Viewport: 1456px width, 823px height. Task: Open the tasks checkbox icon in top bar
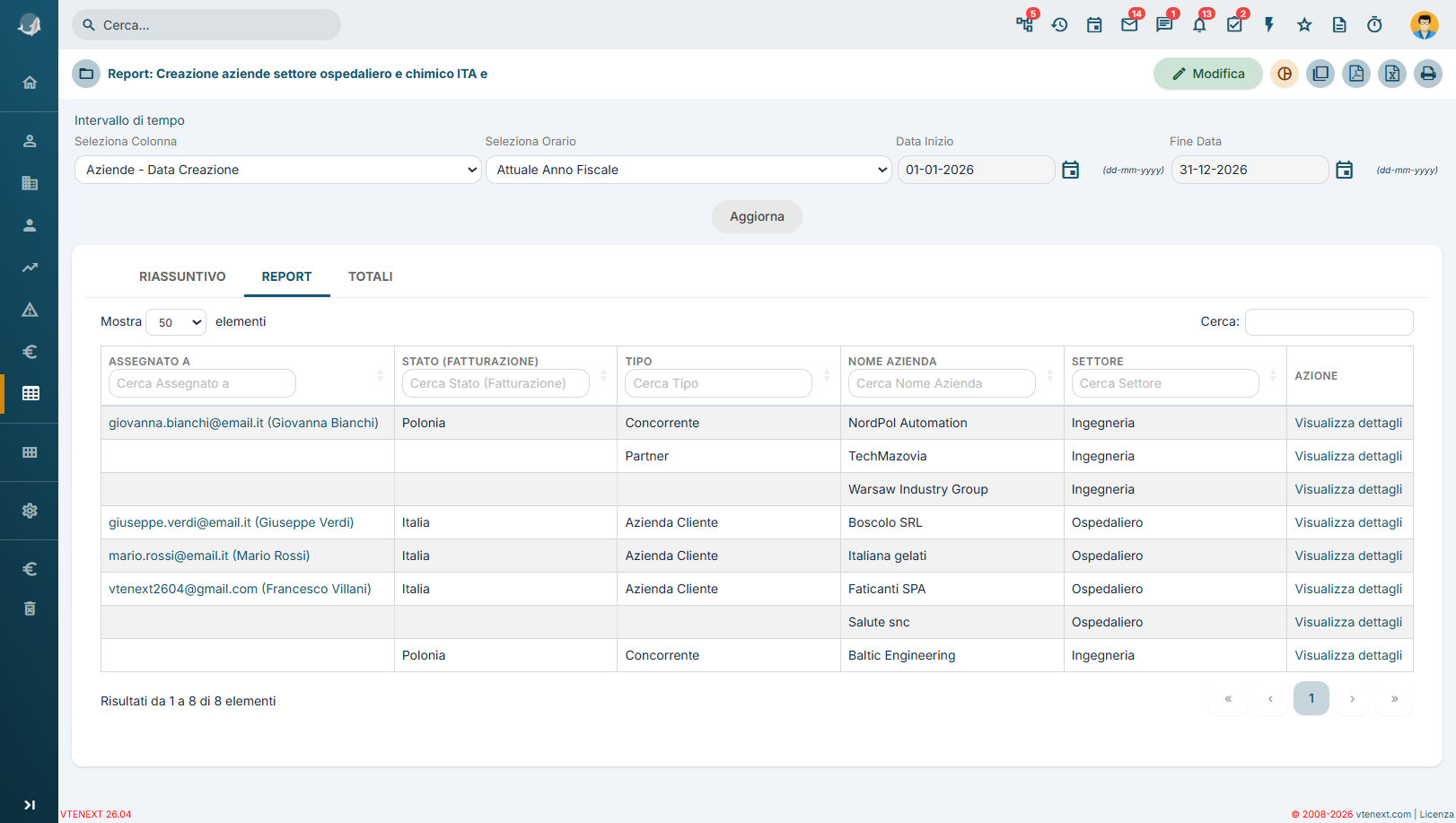click(x=1234, y=24)
